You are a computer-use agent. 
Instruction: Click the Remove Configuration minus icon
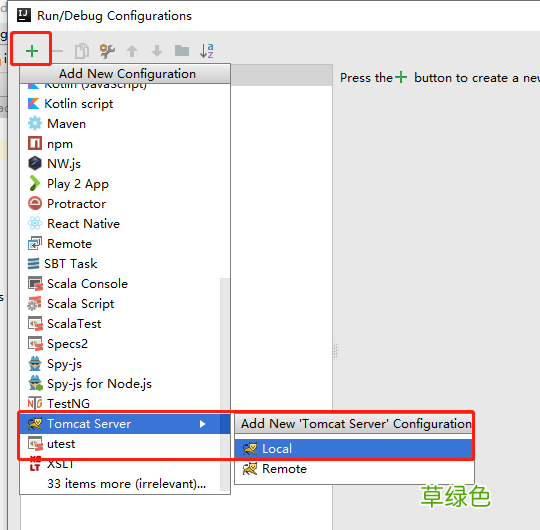pos(58,51)
